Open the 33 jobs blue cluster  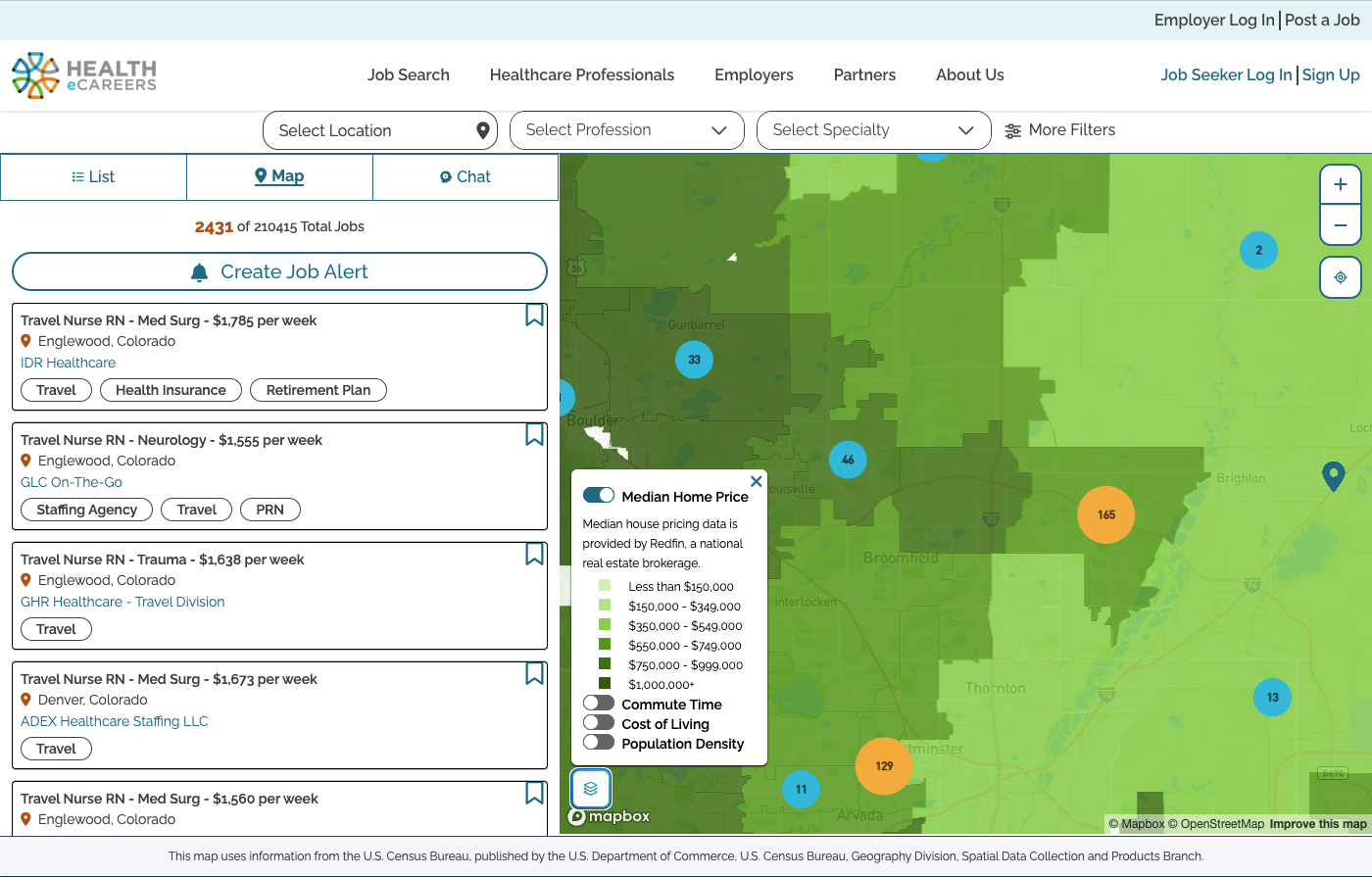click(x=694, y=360)
